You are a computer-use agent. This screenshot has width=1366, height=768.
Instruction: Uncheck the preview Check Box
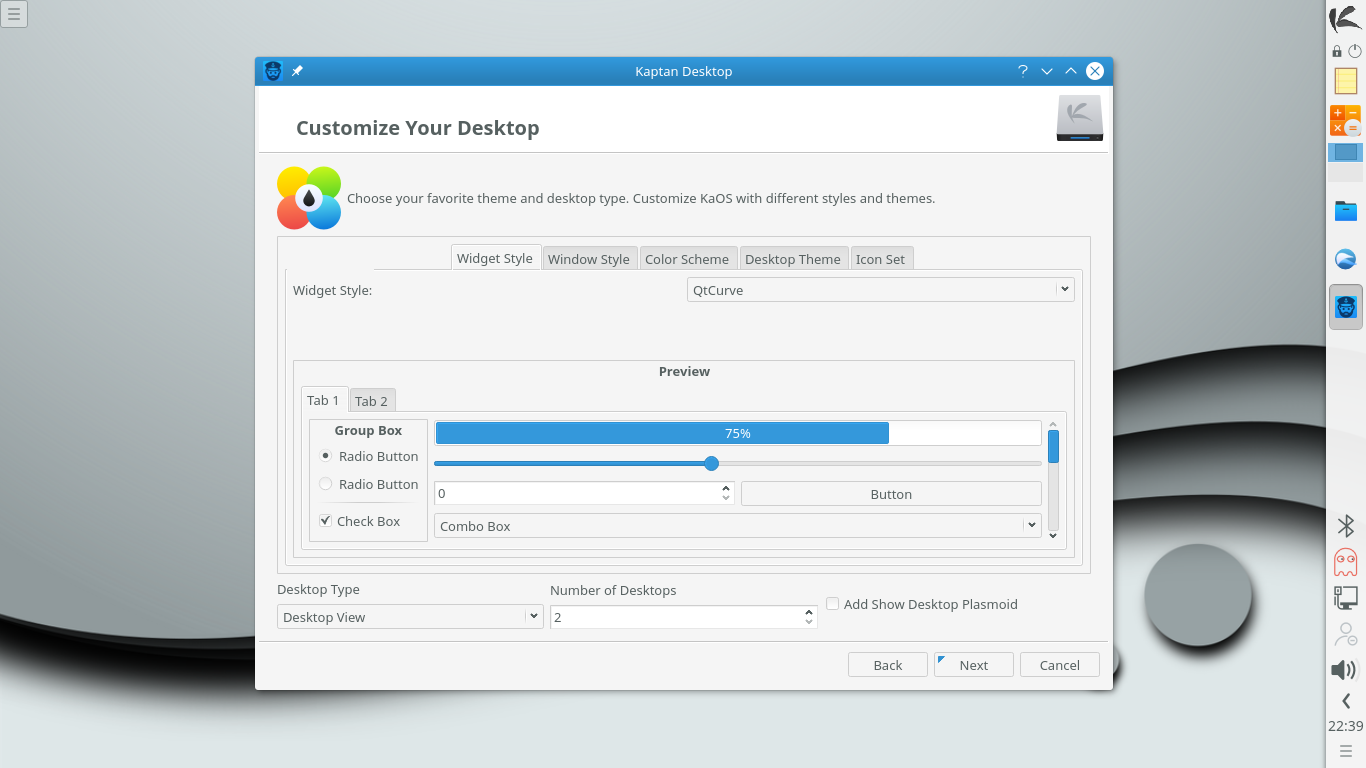(x=359, y=521)
